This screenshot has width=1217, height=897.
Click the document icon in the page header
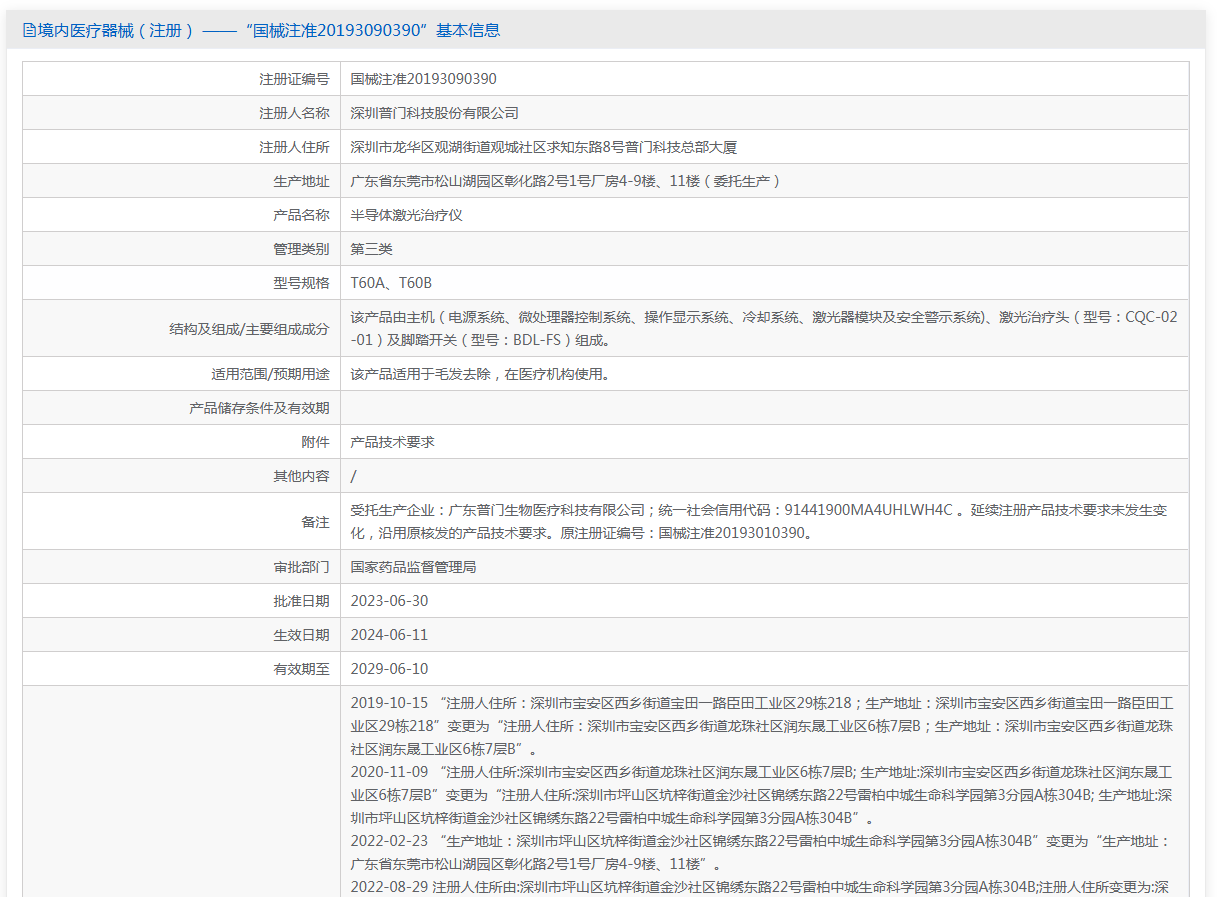(29, 31)
